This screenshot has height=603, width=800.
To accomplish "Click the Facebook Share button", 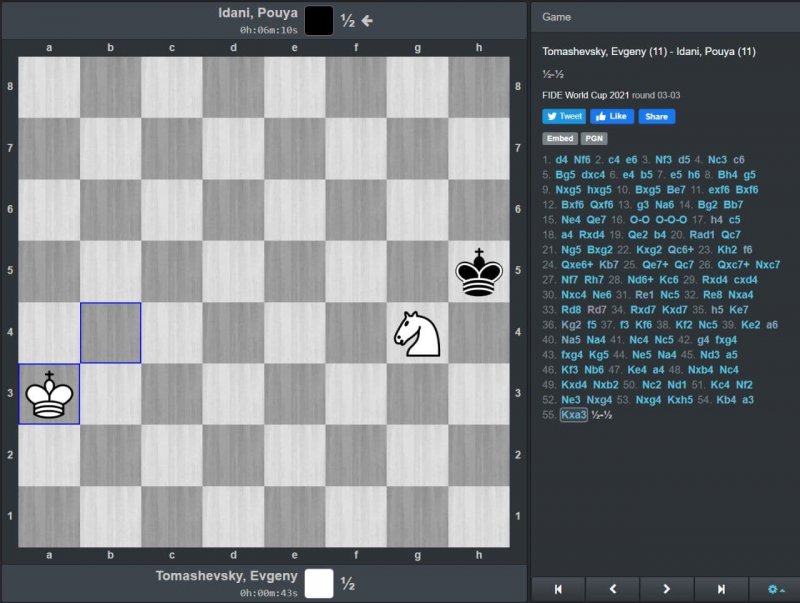I will coord(657,116).
